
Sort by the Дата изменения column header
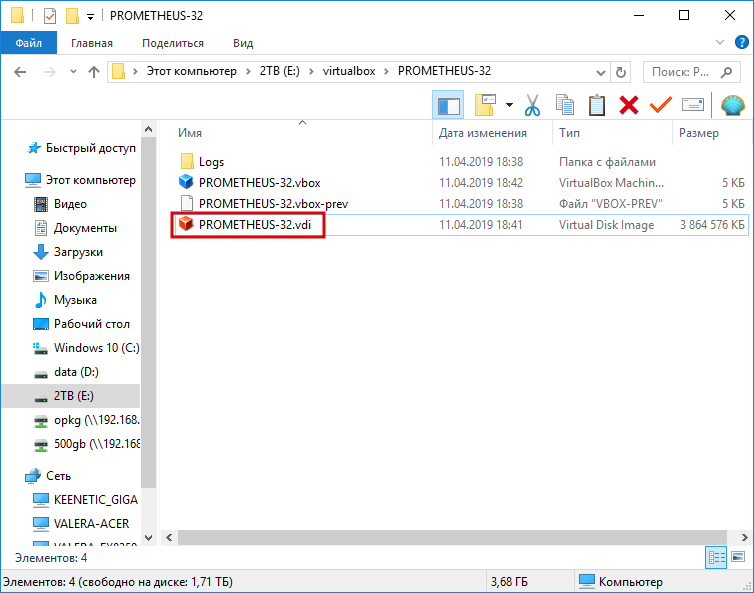(492, 133)
